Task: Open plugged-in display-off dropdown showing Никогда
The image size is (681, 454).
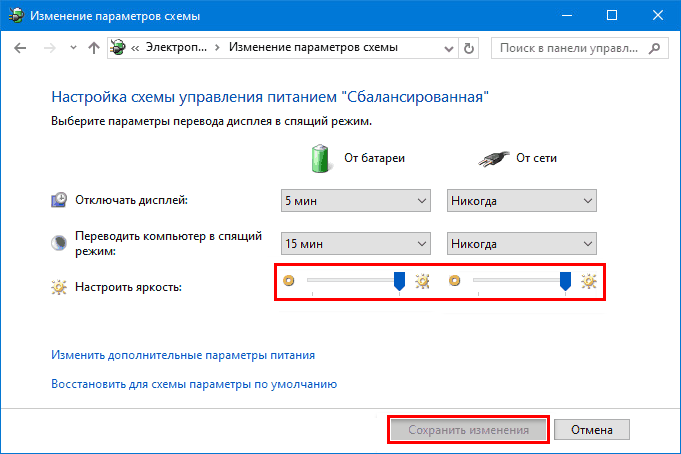Action: point(522,201)
